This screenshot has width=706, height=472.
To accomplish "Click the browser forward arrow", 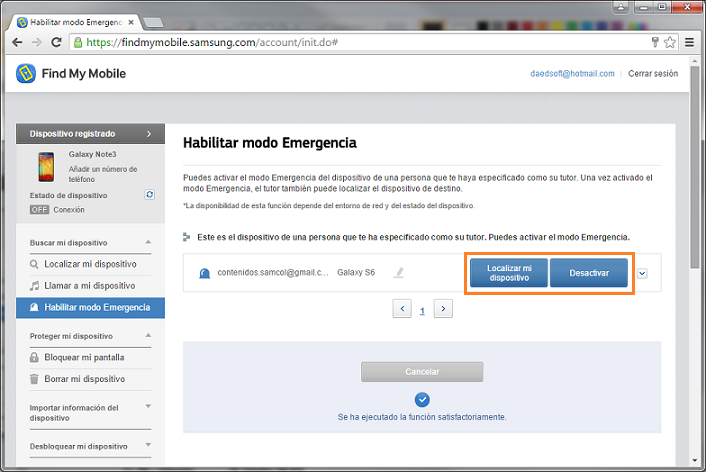I will coord(36,42).
